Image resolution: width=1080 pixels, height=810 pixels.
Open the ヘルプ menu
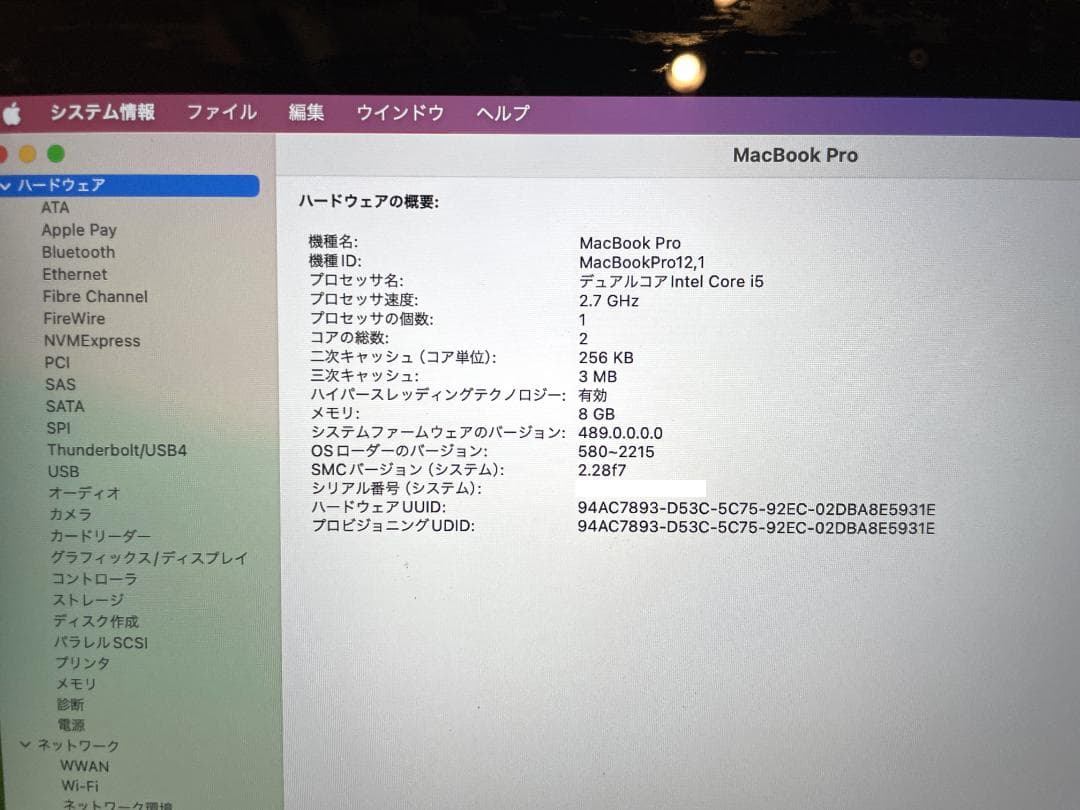pos(501,113)
